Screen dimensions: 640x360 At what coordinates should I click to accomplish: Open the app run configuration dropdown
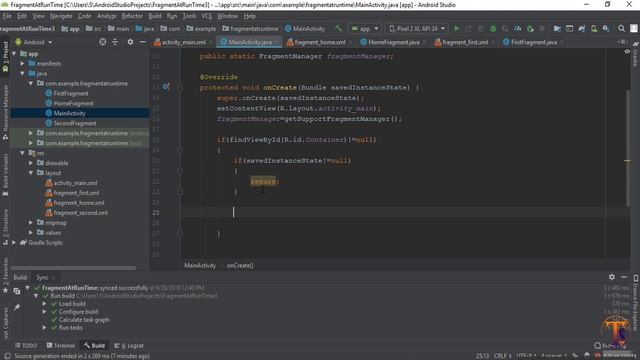pyautogui.click(x=365, y=29)
